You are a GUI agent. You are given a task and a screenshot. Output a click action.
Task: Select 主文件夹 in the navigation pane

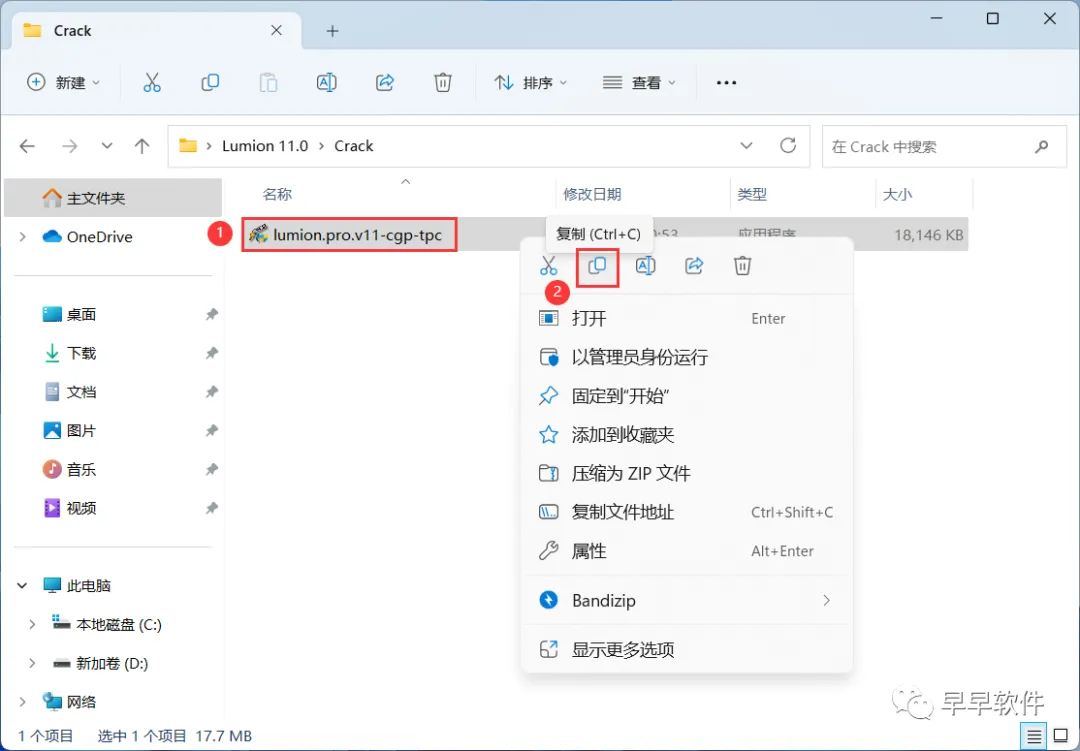[x=113, y=198]
